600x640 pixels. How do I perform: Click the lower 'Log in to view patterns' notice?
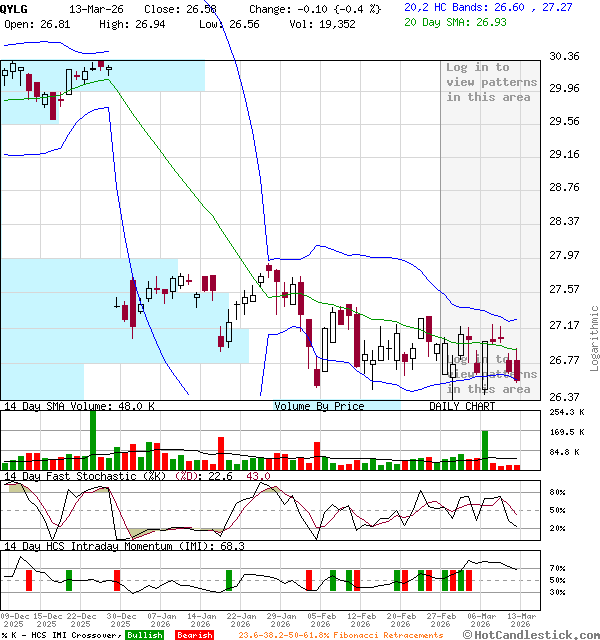coord(491,374)
